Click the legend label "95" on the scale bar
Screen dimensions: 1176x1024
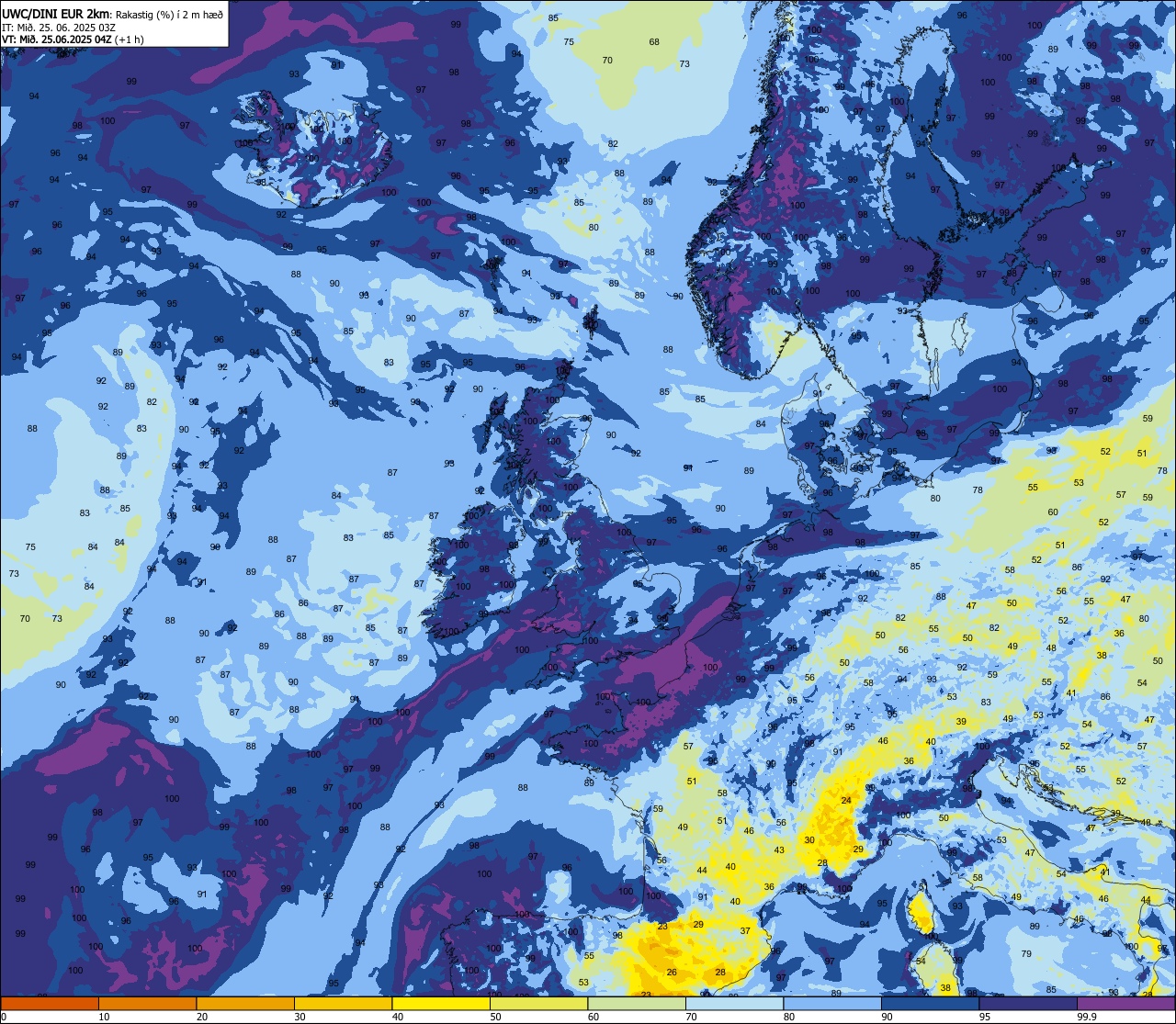click(985, 1017)
